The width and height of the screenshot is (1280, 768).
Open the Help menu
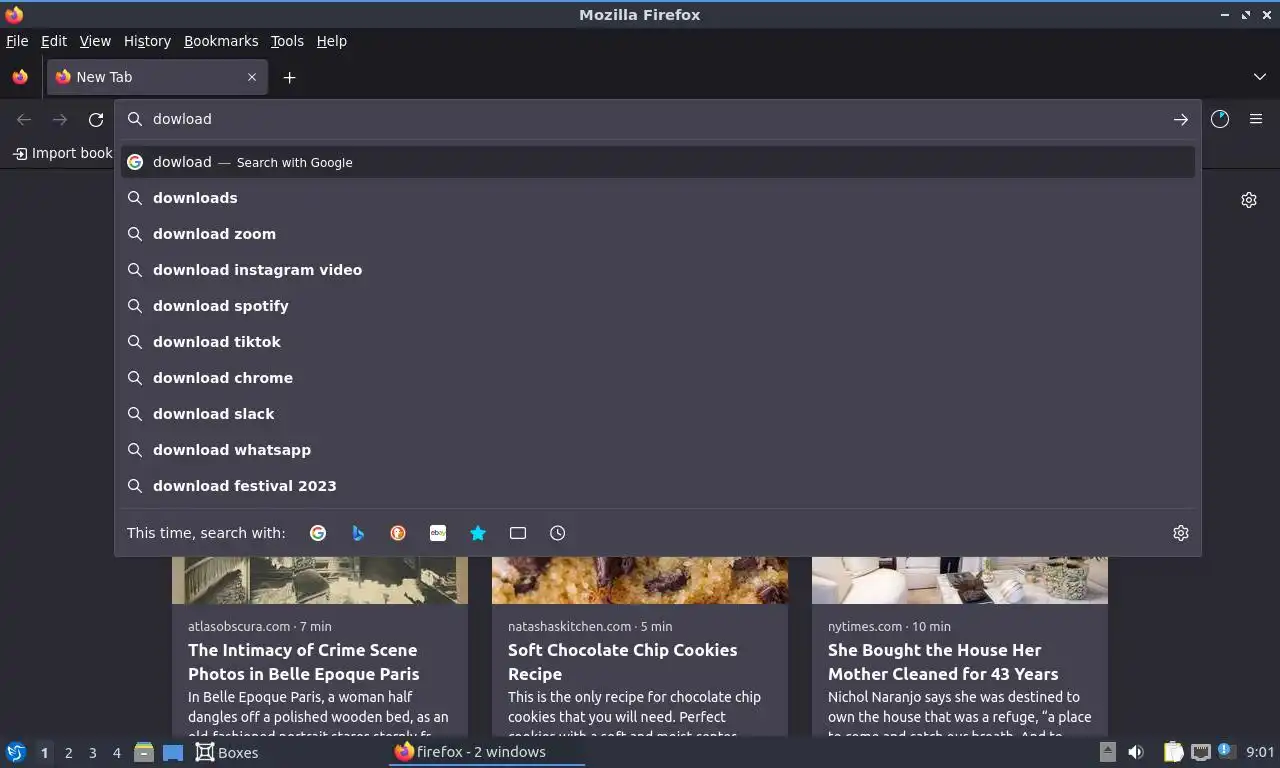tap(332, 41)
